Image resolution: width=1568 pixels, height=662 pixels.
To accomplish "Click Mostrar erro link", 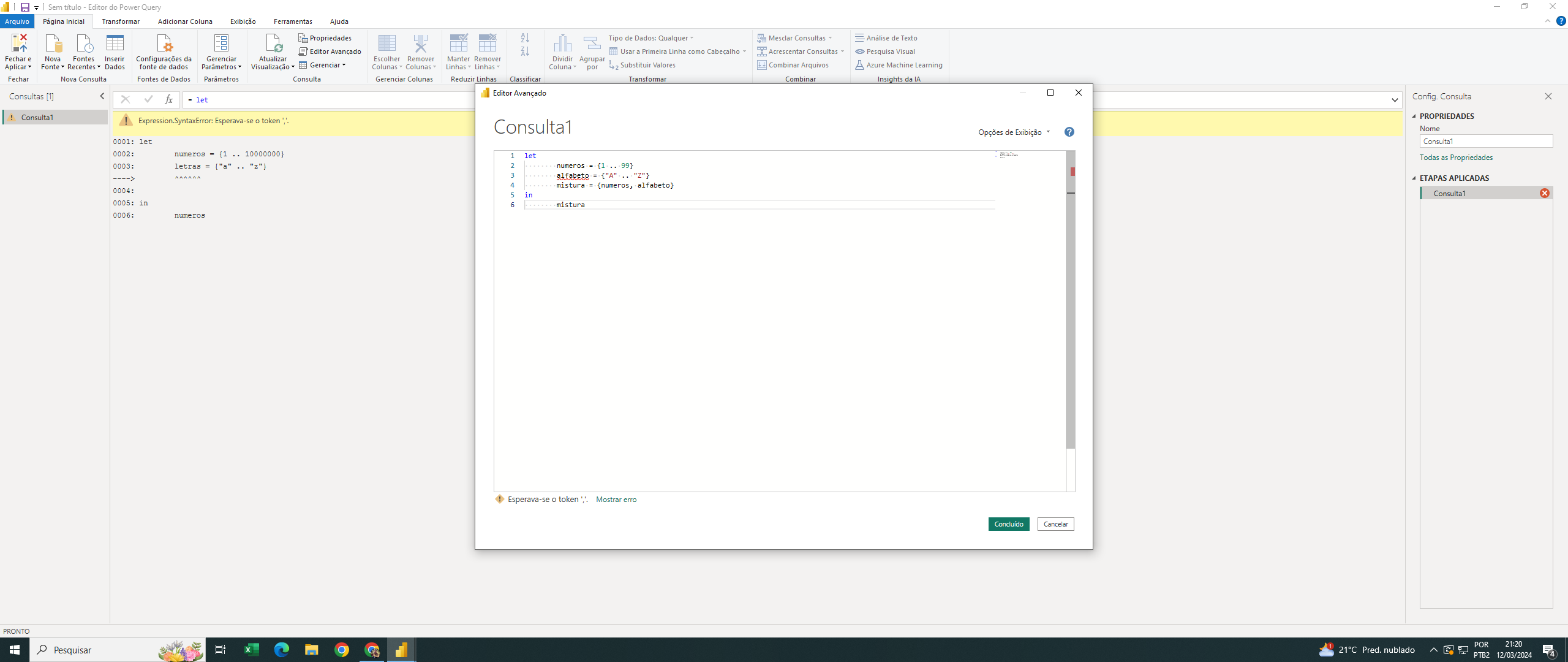I will 616,500.
